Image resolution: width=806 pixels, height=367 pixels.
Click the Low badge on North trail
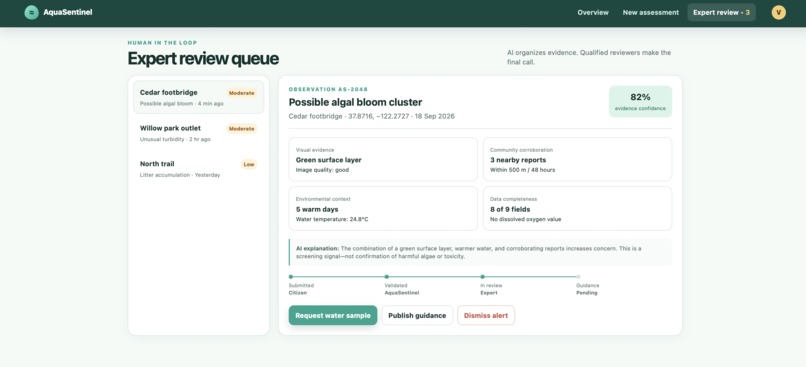249,164
